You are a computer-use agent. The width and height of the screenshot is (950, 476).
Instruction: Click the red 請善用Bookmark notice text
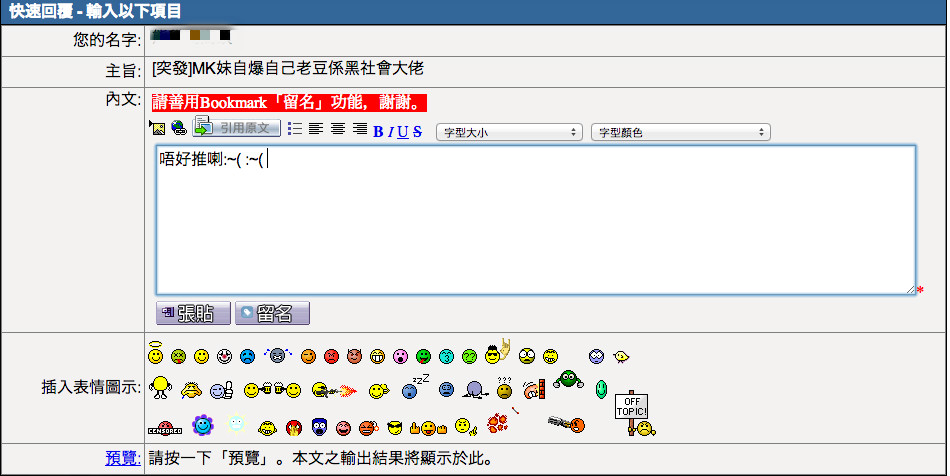click(x=289, y=102)
